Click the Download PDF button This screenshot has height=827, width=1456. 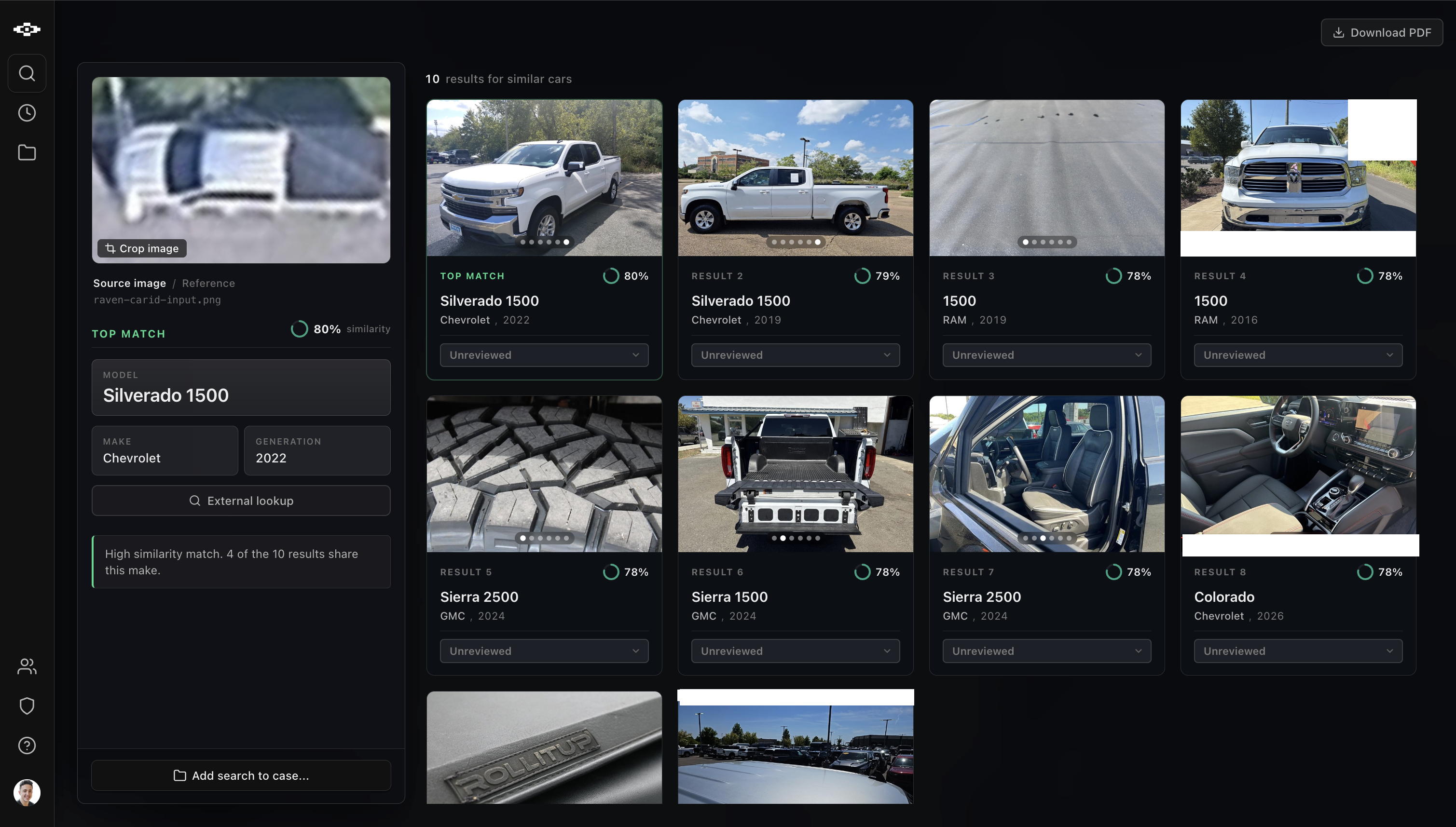click(x=1382, y=32)
